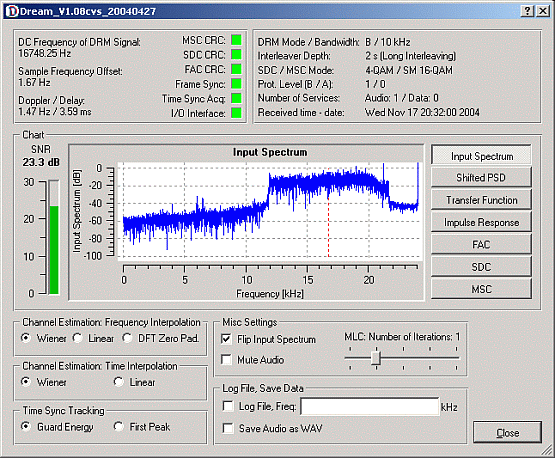Click services value Audio: 1 / Data: 0
This screenshot has width=555, height=458.
pyautogui.click(x=402, y=98)
